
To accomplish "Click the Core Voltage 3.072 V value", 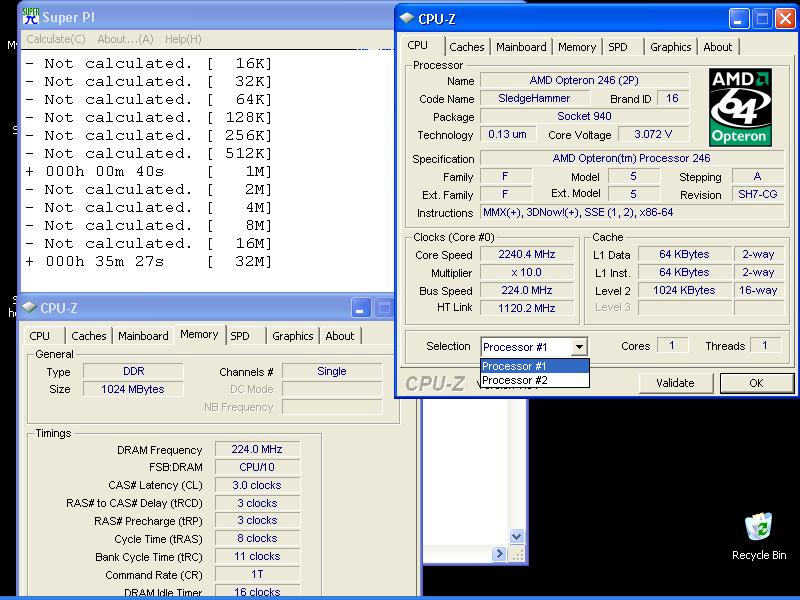I will click(653, 134).
